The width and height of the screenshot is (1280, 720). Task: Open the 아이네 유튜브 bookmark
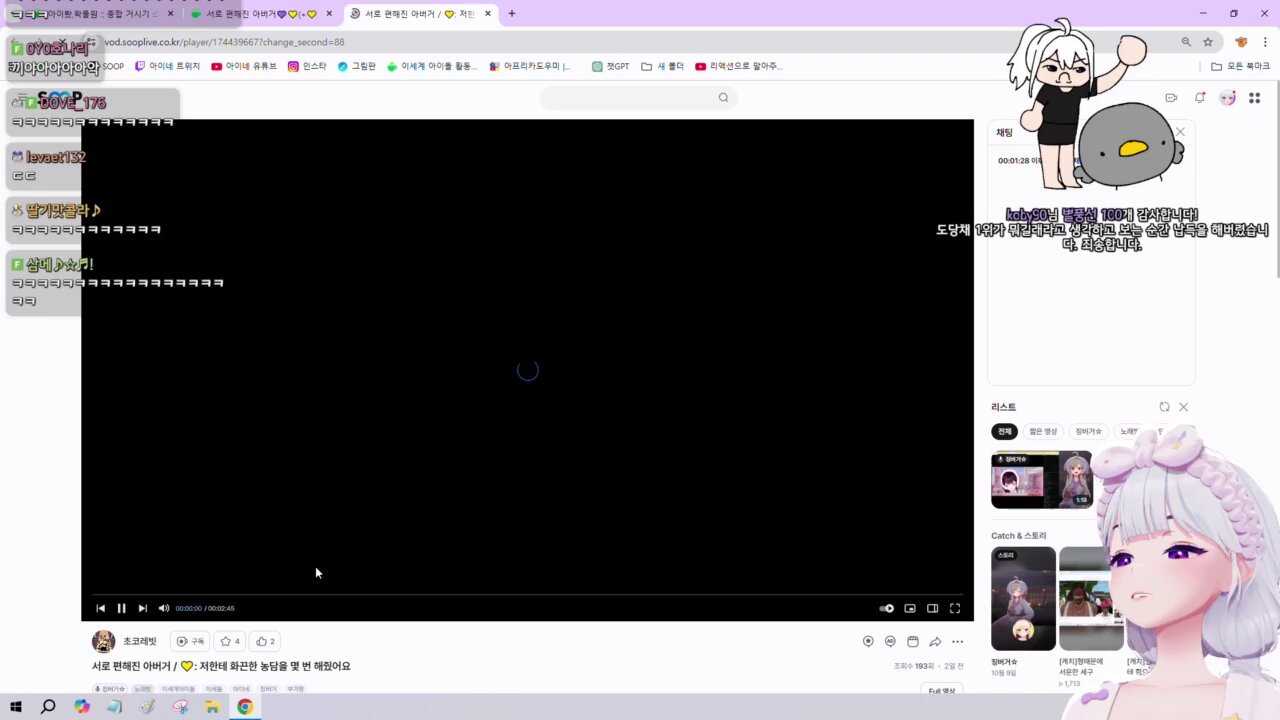coord(244,66)
